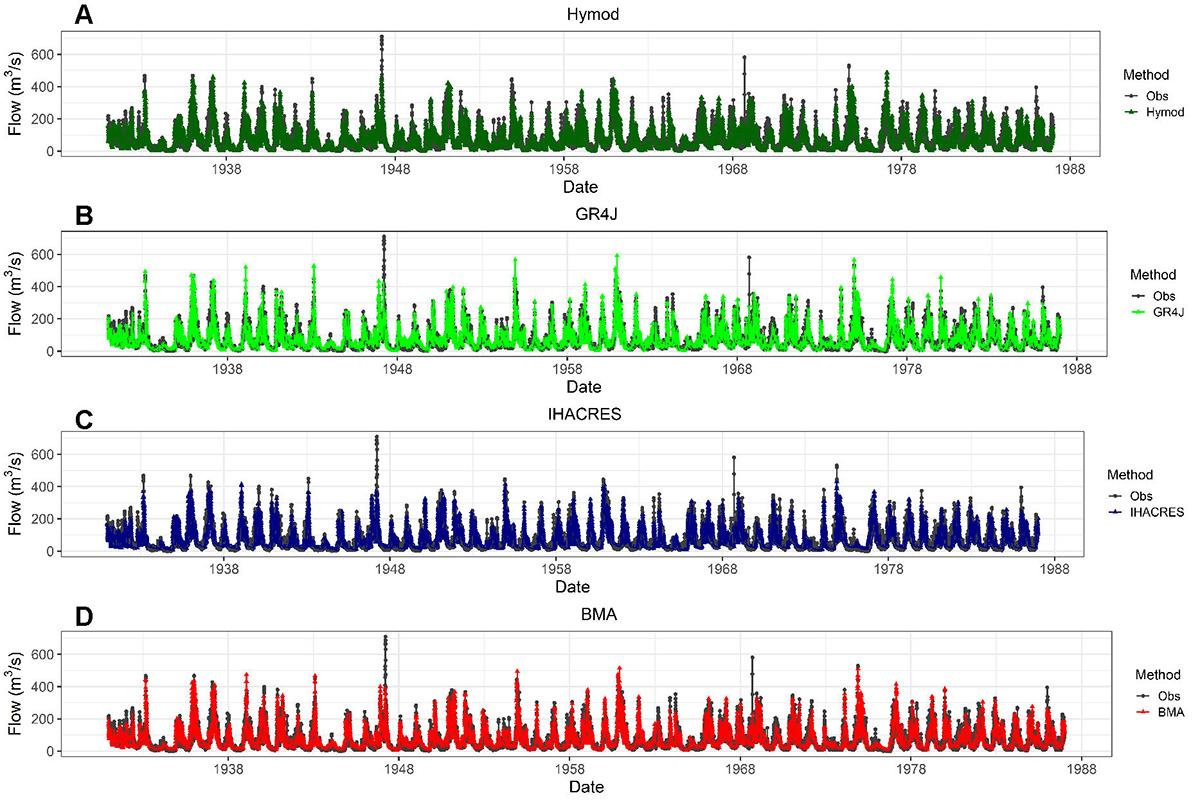The height and width of the screenshot is (800, 1200).
Task: Click the Obs legend marker in IHACRES panel
Action: 1117,494
